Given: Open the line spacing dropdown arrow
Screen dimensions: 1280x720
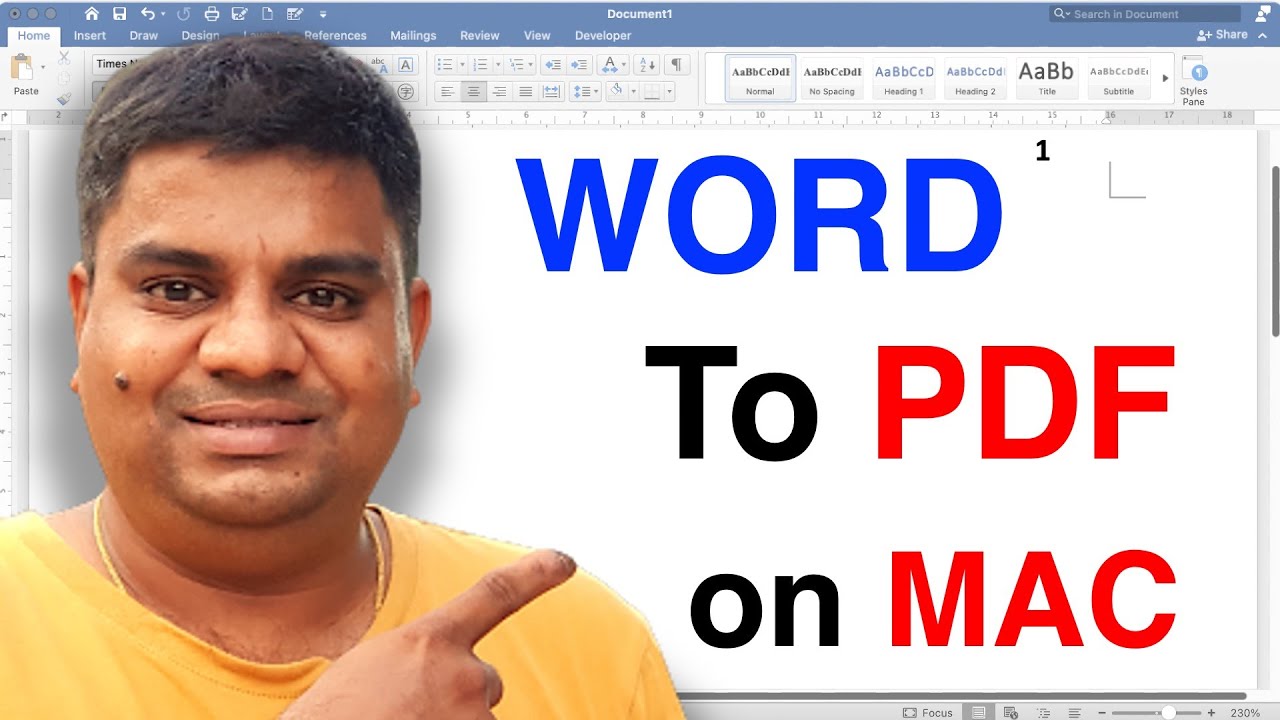Looking at the screenshot, I should coord(596,91).
